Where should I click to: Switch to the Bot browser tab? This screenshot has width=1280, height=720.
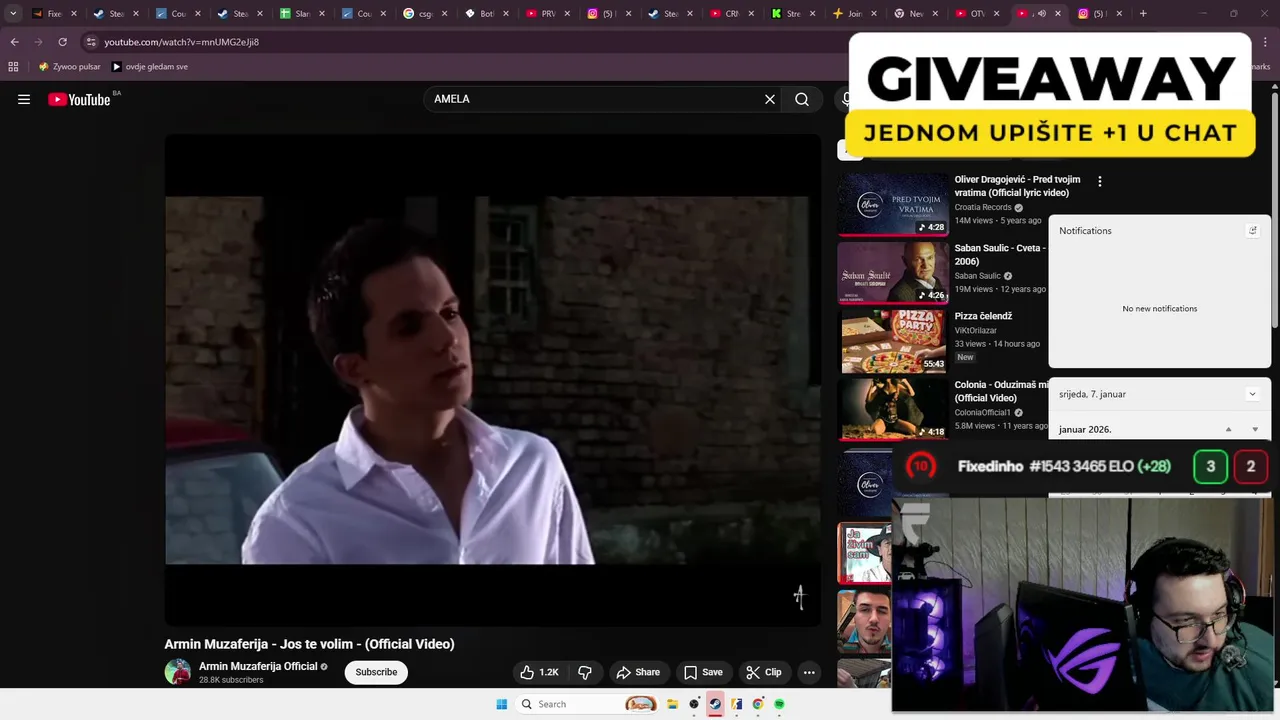(487, 14)
